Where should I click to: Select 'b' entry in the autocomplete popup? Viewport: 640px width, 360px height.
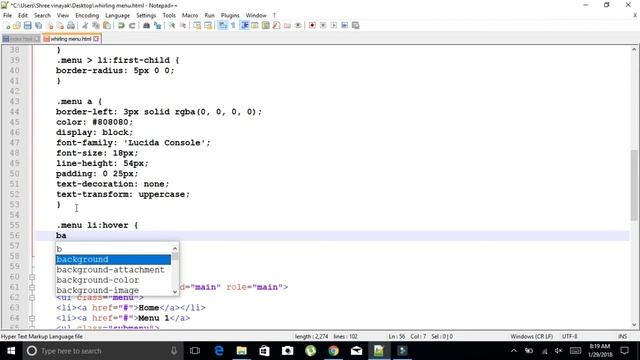tap(113, 249)
